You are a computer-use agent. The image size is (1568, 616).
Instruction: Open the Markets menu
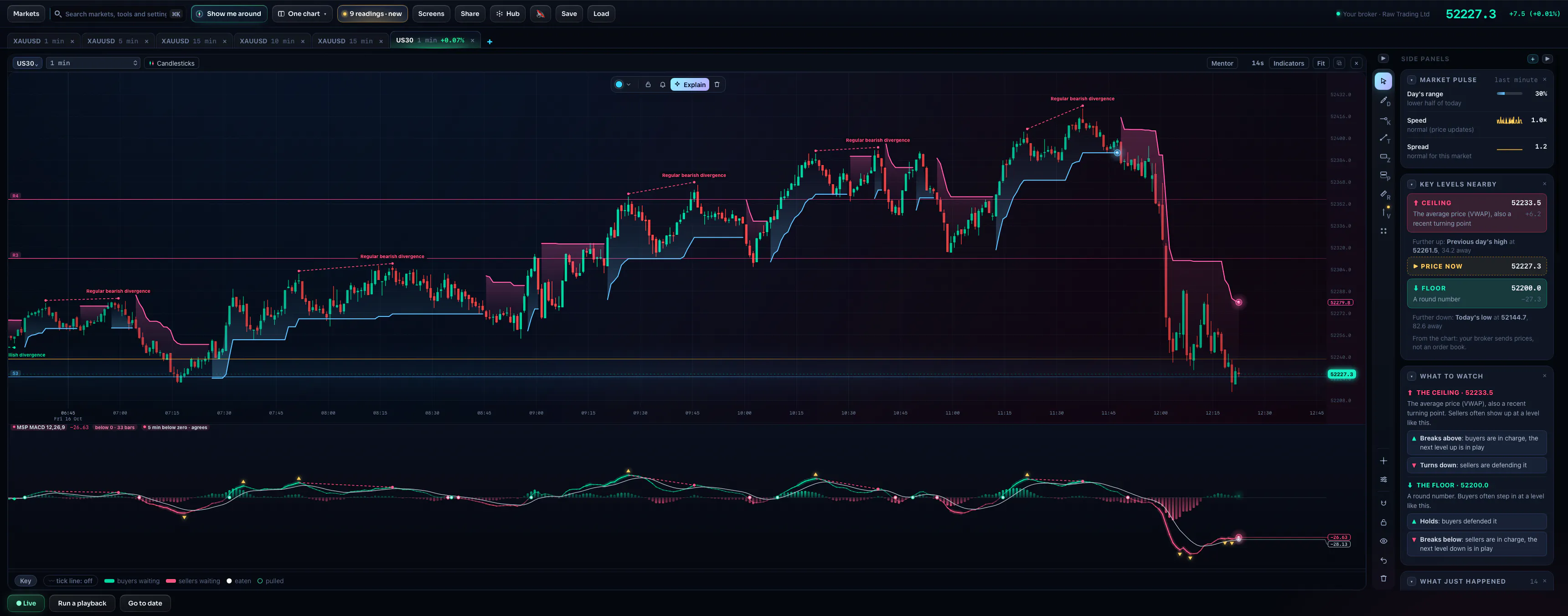click(x=26, y=13)
